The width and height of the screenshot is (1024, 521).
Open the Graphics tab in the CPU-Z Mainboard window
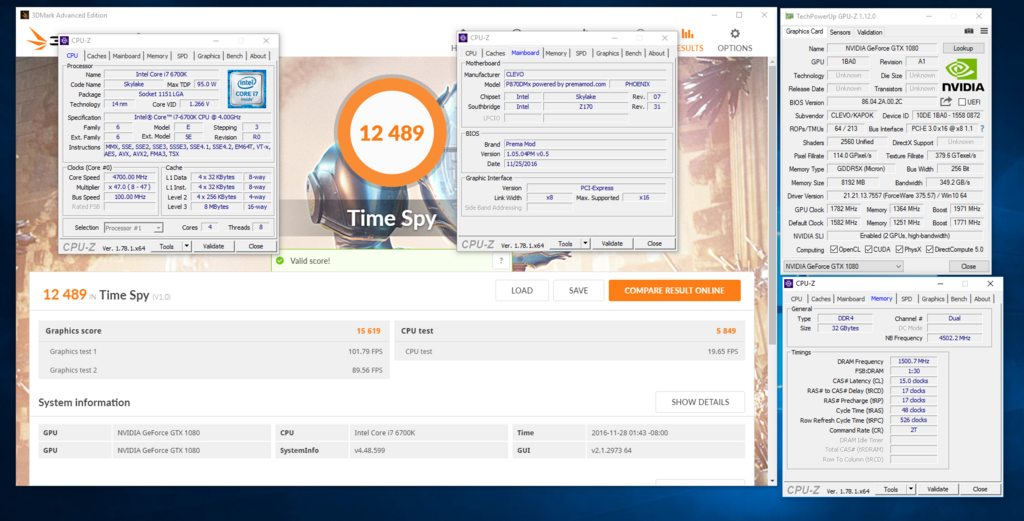607,54
